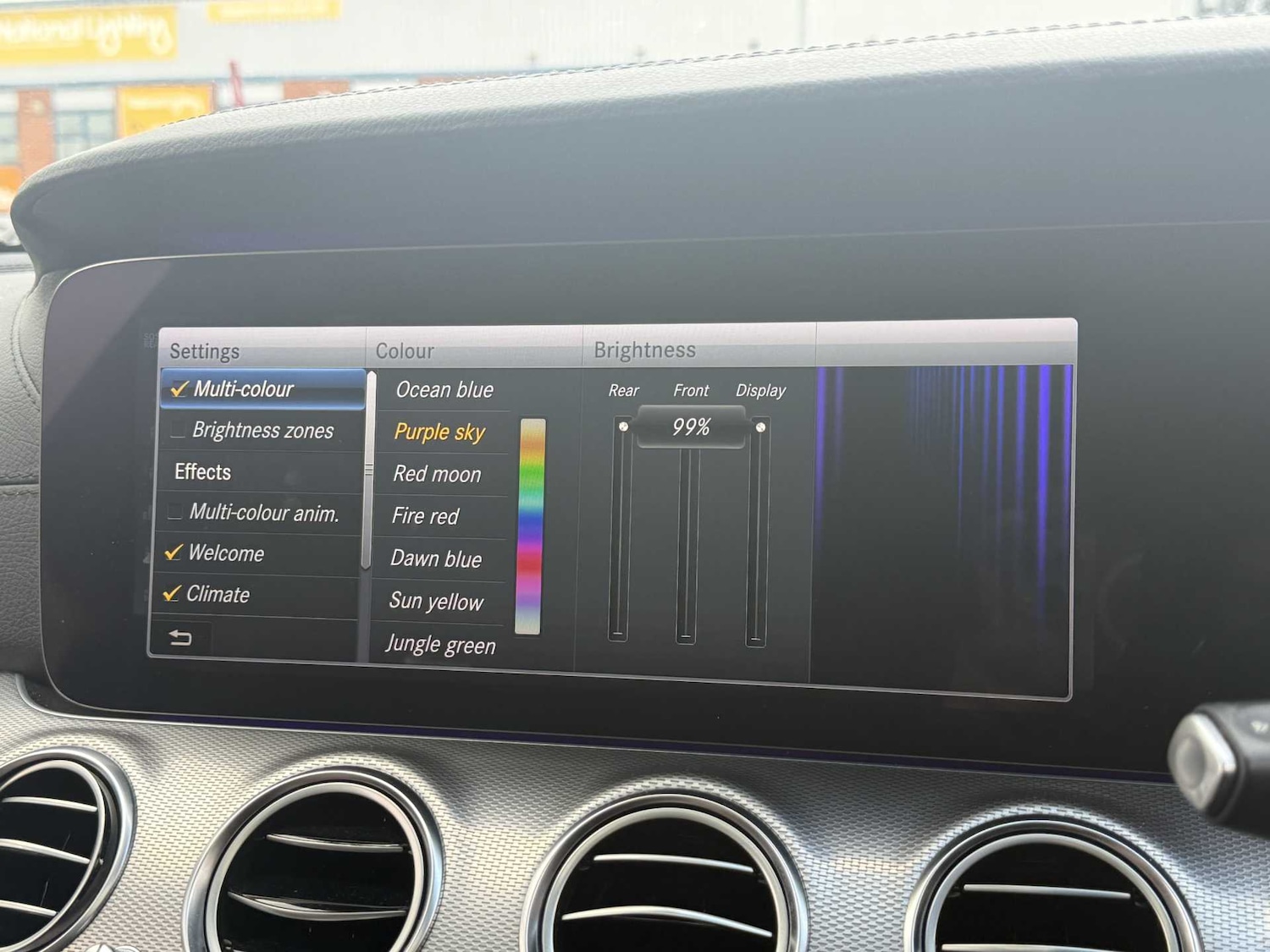Adjust the Display brightness slider
This screenshot has width=1270, height=952.
click(758, 533)
